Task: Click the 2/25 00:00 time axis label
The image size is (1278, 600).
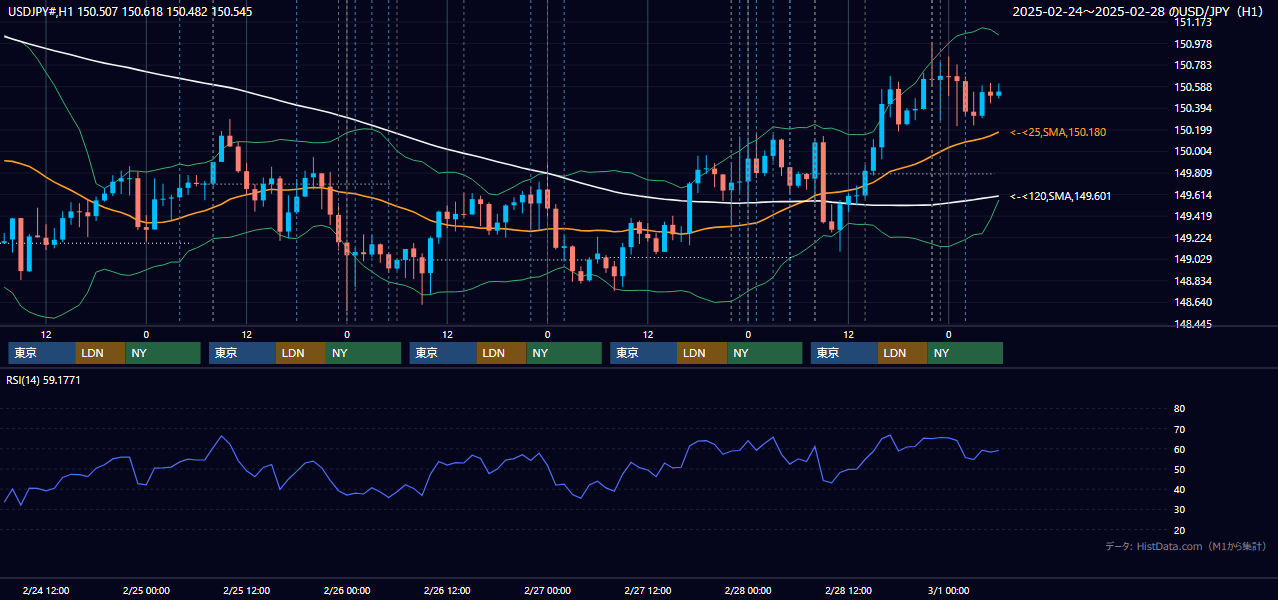Action: pyautogui.click(x=146, y=591)
